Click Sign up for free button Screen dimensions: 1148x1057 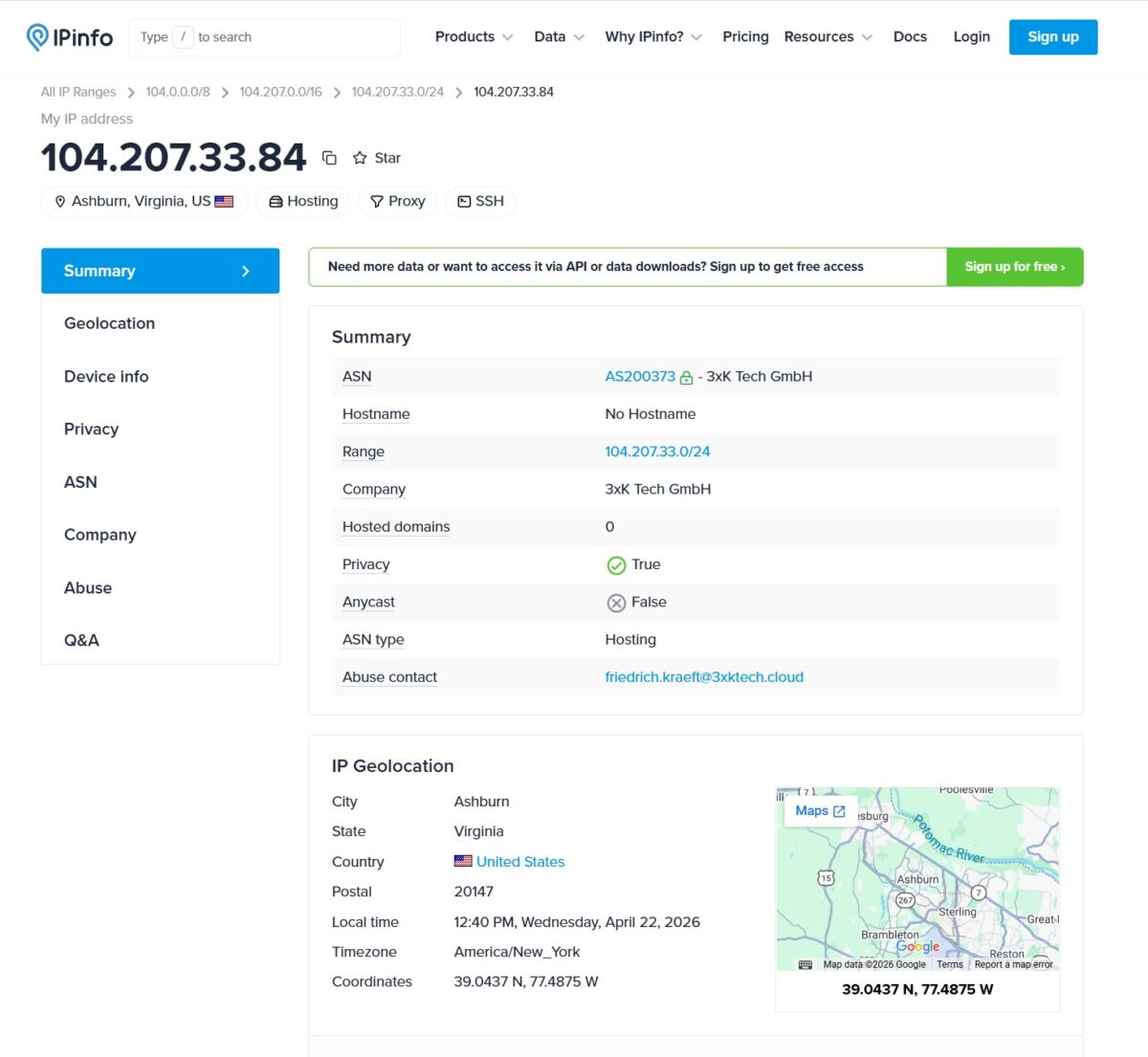coord(1015,267)
